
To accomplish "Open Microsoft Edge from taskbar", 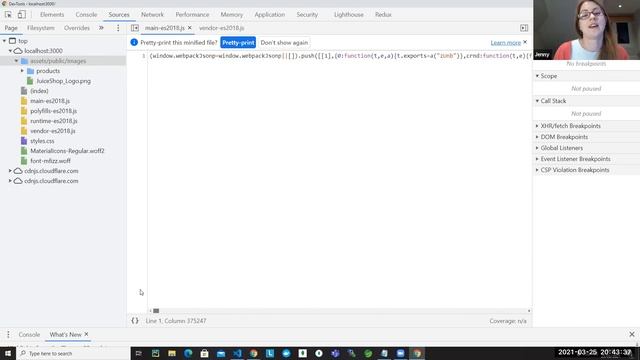I will (188, 353).
